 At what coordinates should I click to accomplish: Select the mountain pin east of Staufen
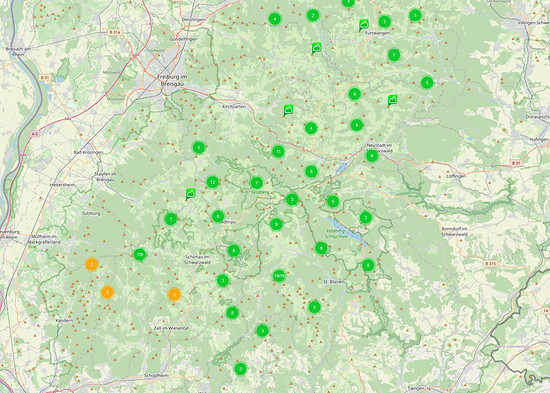tap(190, 194)
